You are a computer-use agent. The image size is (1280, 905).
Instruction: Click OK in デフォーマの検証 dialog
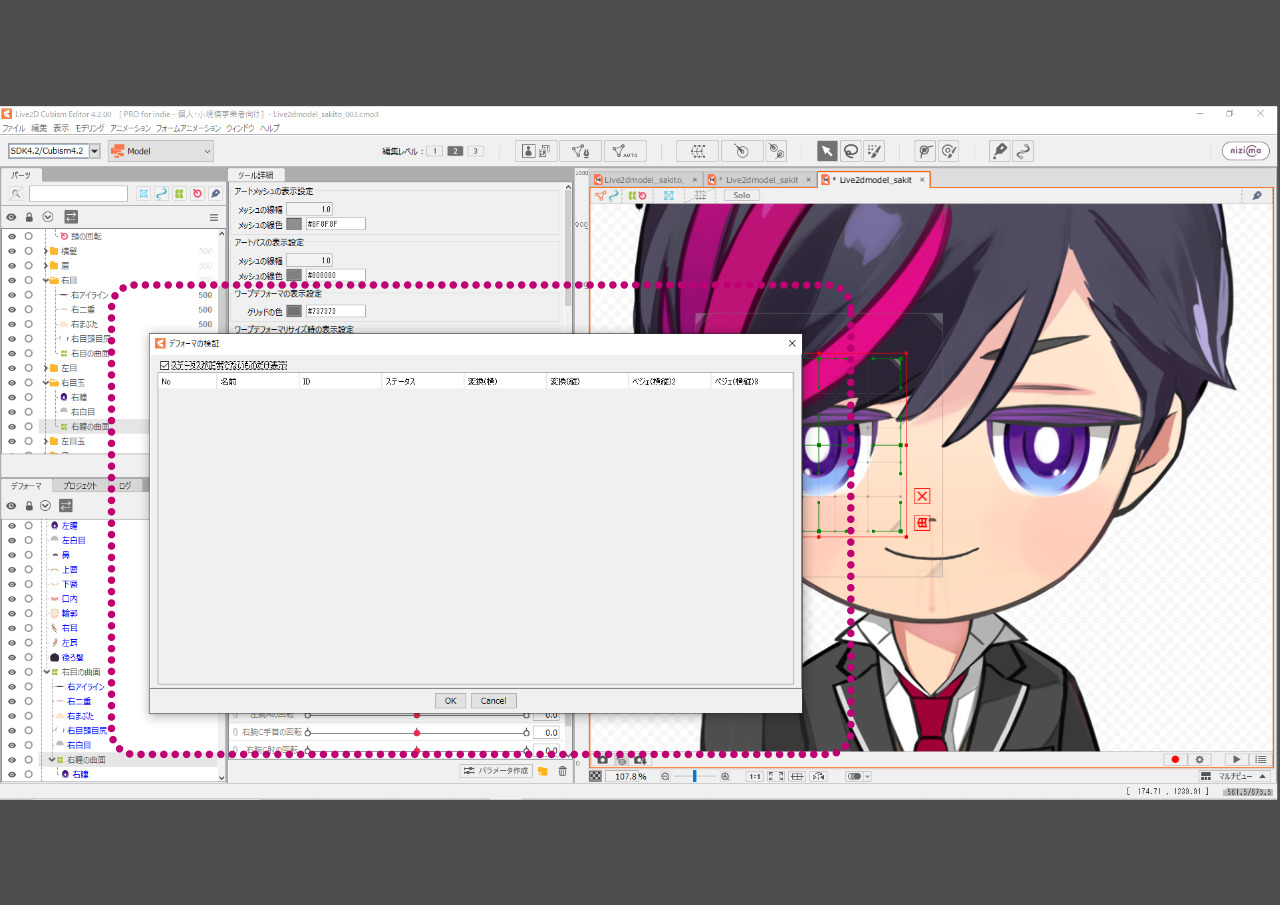(x=450, y=700)
